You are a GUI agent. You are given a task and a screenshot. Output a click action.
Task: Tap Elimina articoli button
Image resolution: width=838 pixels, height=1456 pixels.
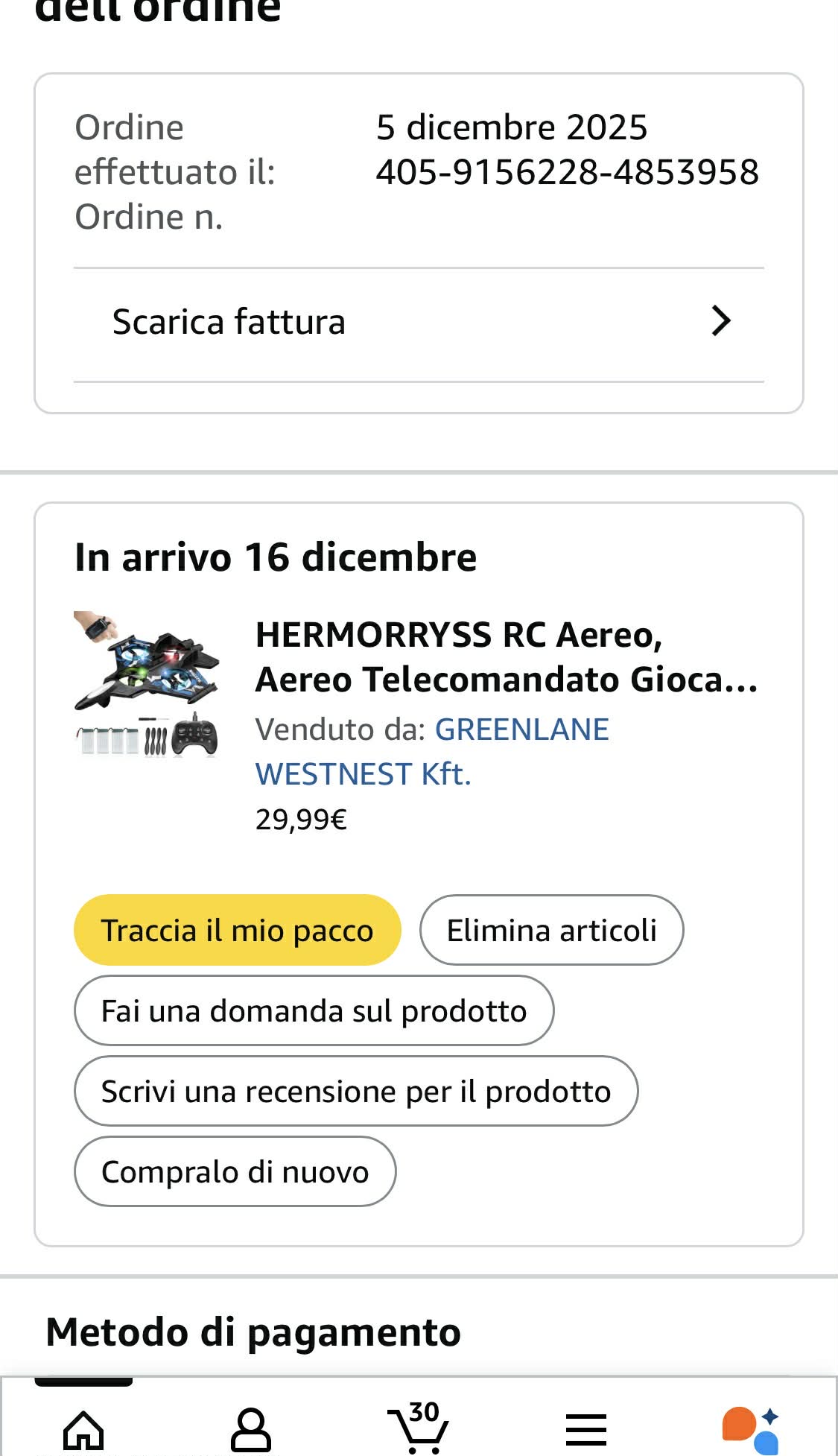point(551,930)
